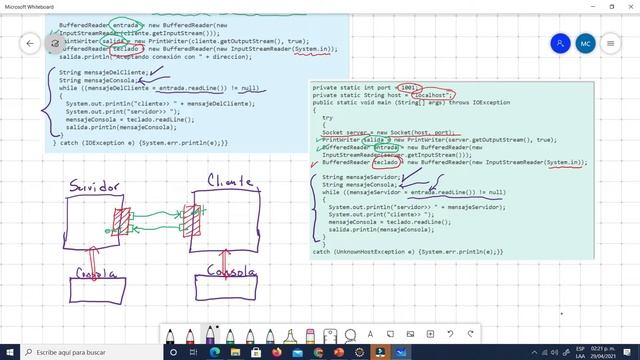Switch to the orange highlighted taskbar app
The image size is (640, 360).
coord(380,352)
